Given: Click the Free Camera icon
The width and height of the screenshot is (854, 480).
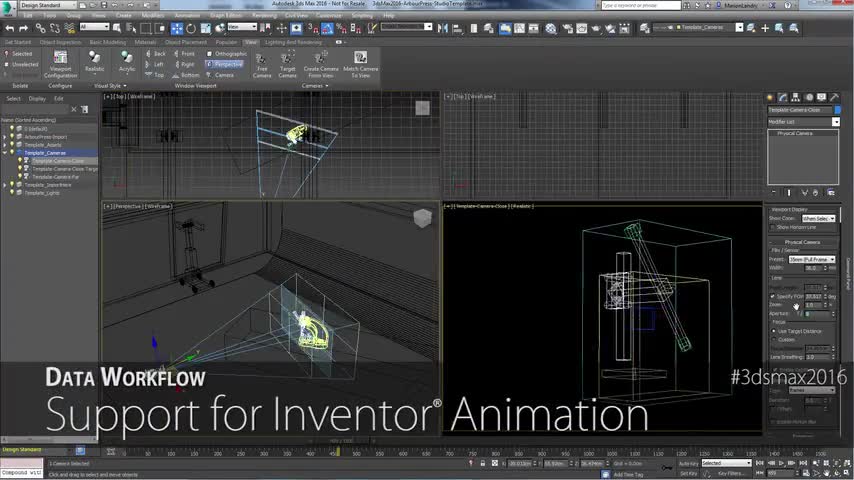Looking at the screenshot, I should (262, 64).
